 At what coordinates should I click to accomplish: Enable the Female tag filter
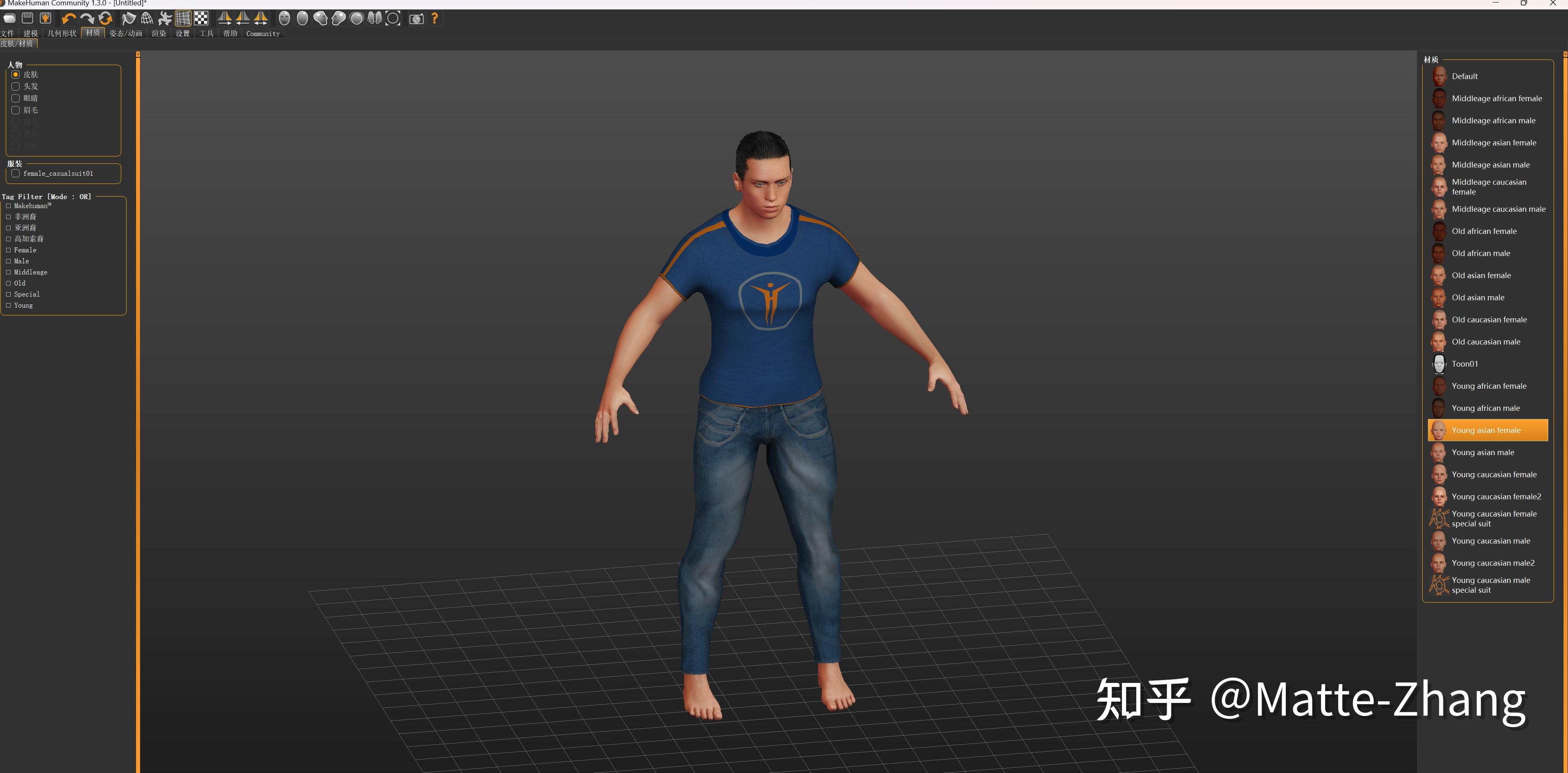(x=9, y=249)
